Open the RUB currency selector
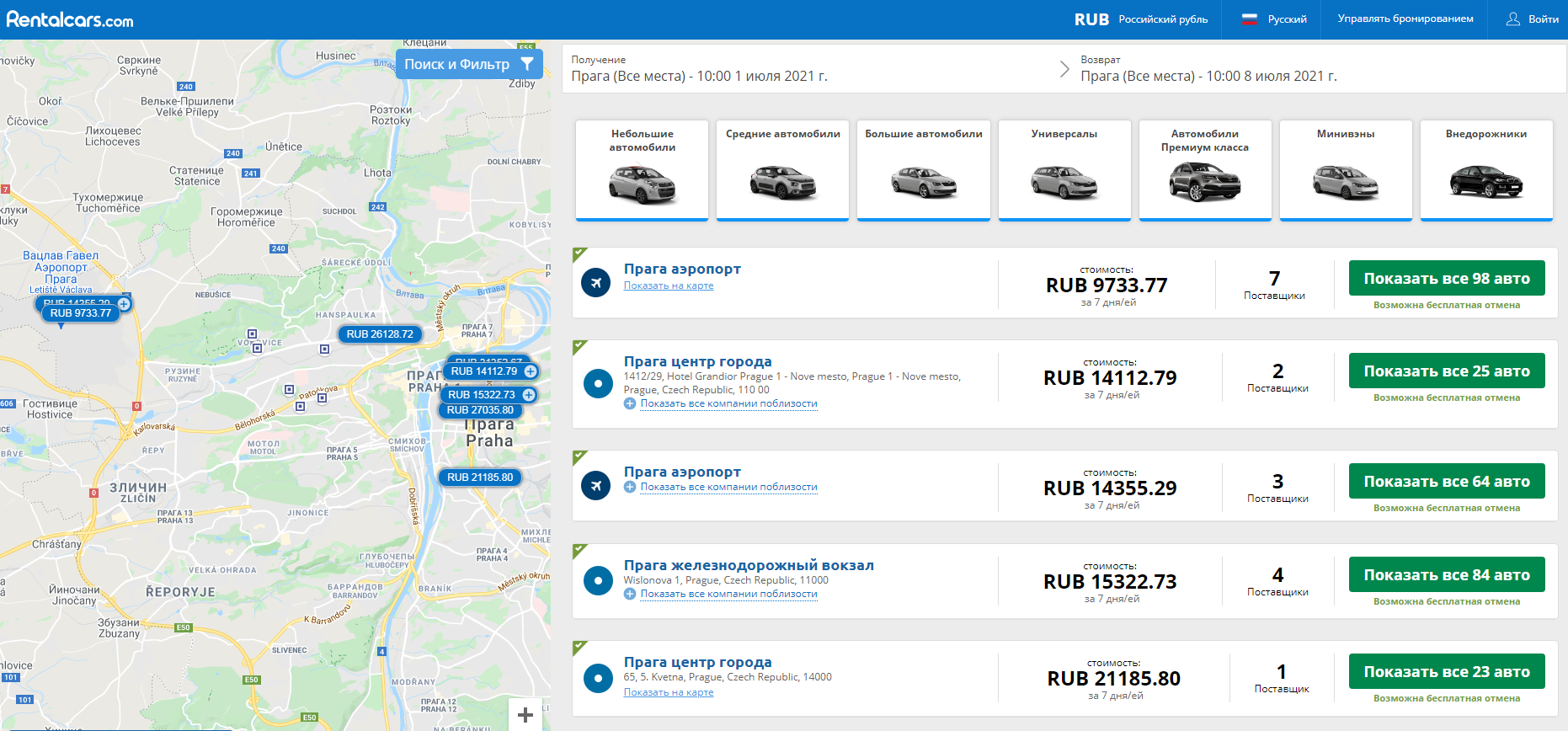Viewport: 1568px width, 731px height. (x=1140, y=19)
